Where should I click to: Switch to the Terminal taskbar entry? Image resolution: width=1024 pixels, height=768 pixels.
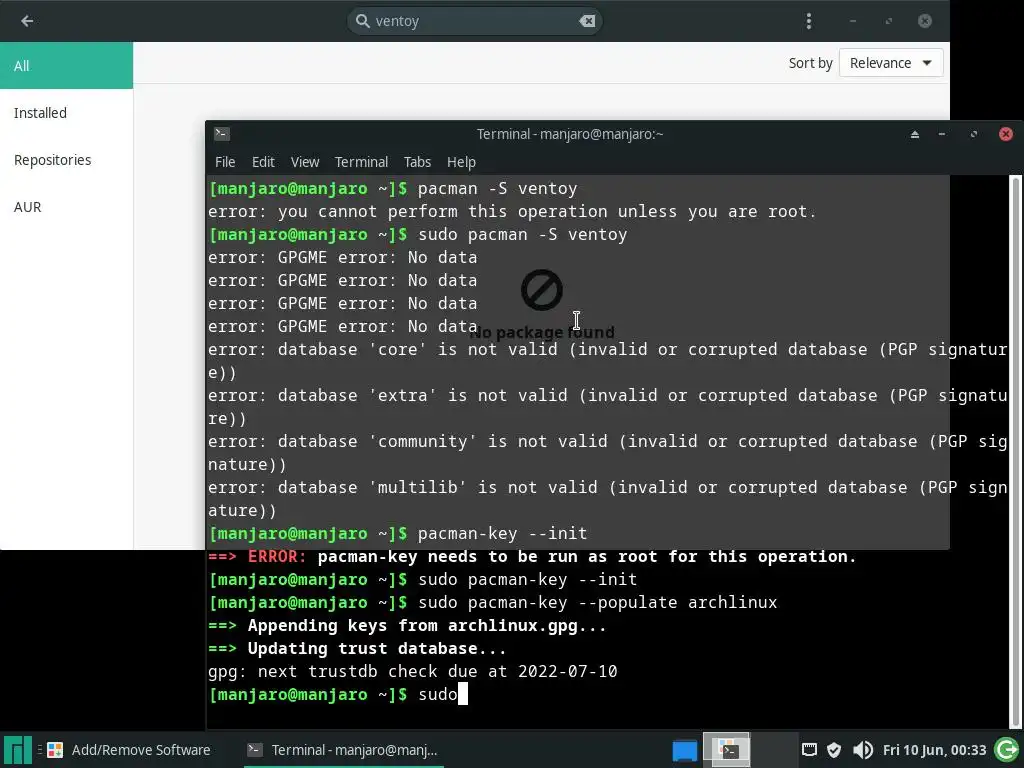coord(343,750)
